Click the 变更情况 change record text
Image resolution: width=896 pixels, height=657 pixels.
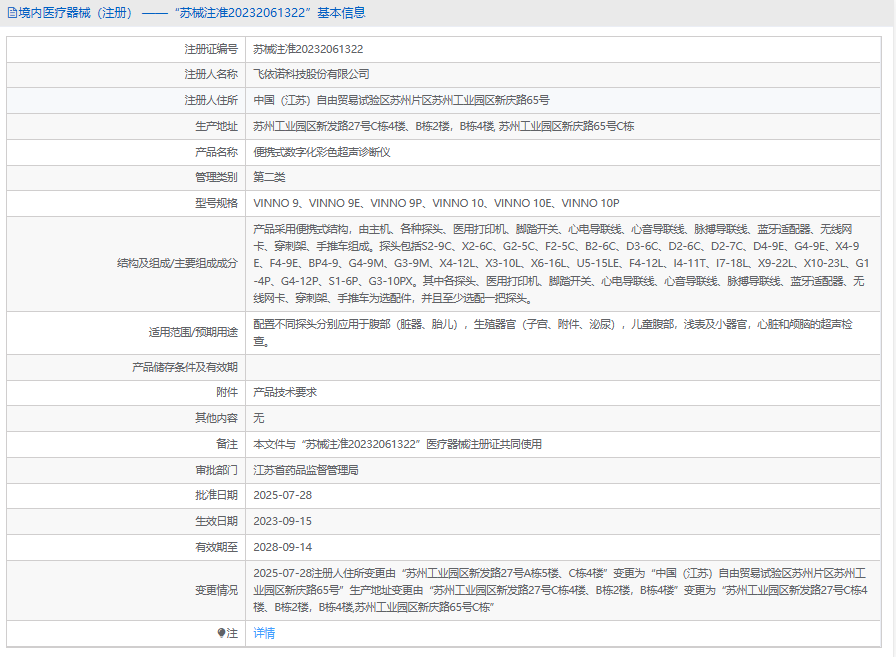click(560, 590)
